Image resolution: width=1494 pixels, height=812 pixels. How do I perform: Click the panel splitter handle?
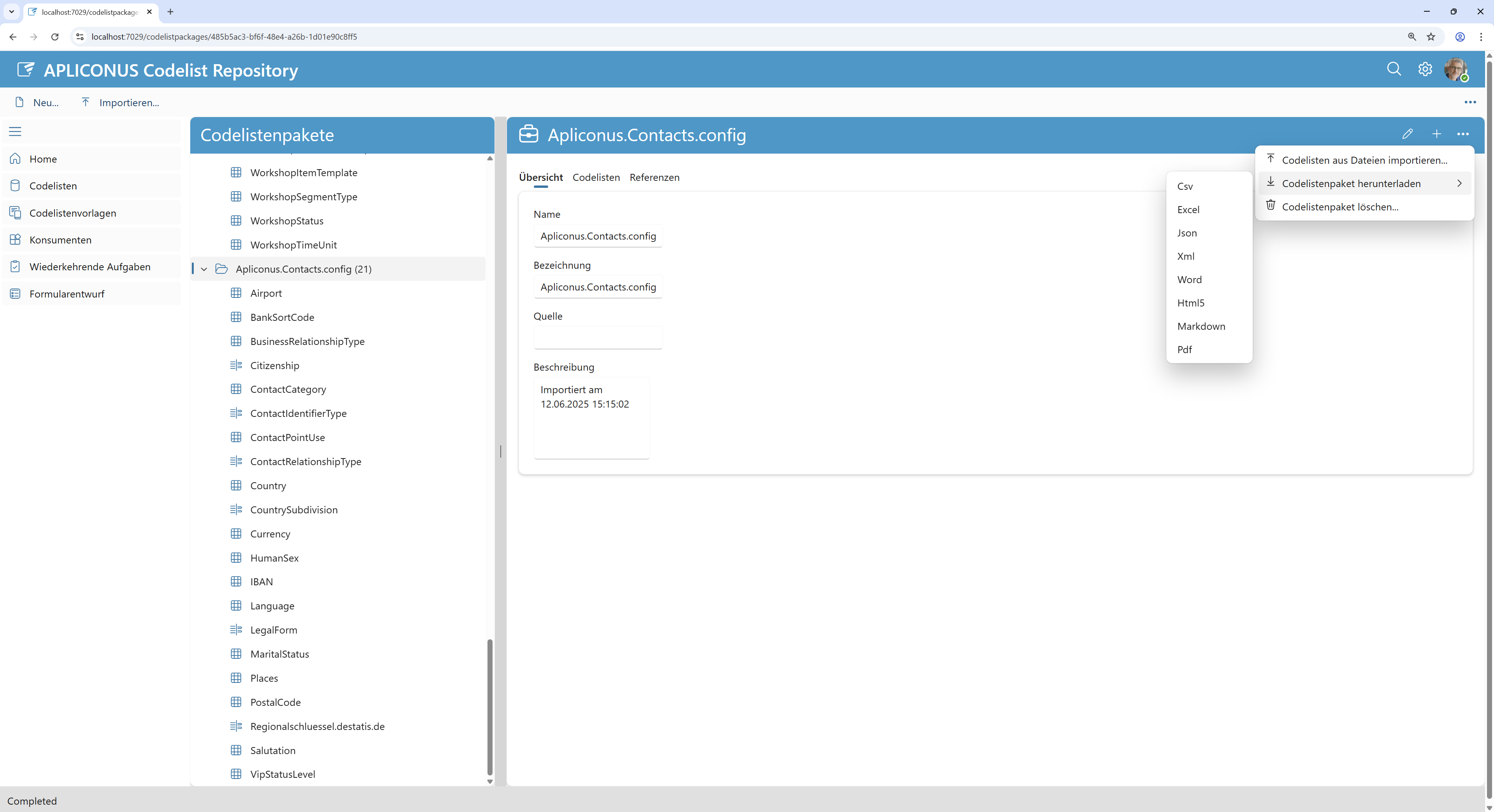click(x=500, y=451)
